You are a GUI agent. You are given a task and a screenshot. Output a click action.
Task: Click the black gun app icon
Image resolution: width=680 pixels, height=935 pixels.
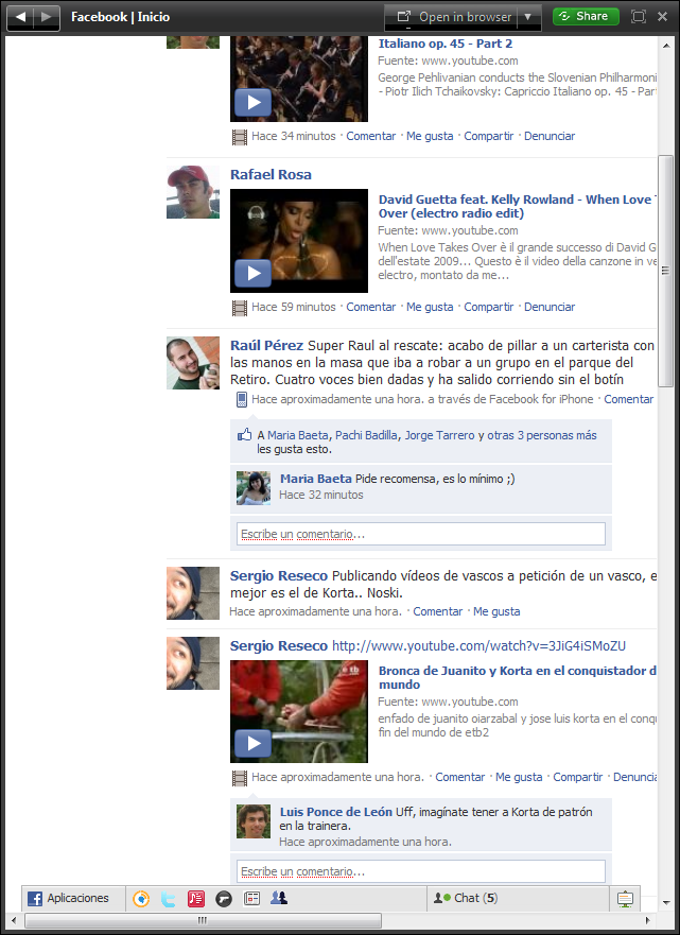pos(224,899)
